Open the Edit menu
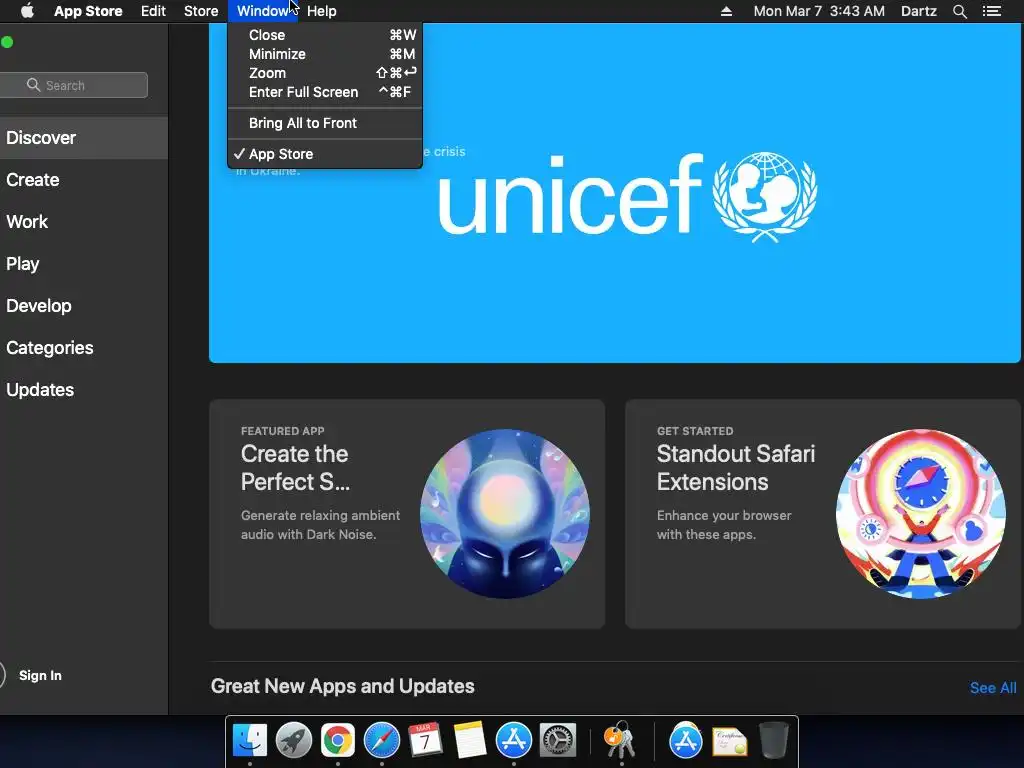 tap(153, 11)
